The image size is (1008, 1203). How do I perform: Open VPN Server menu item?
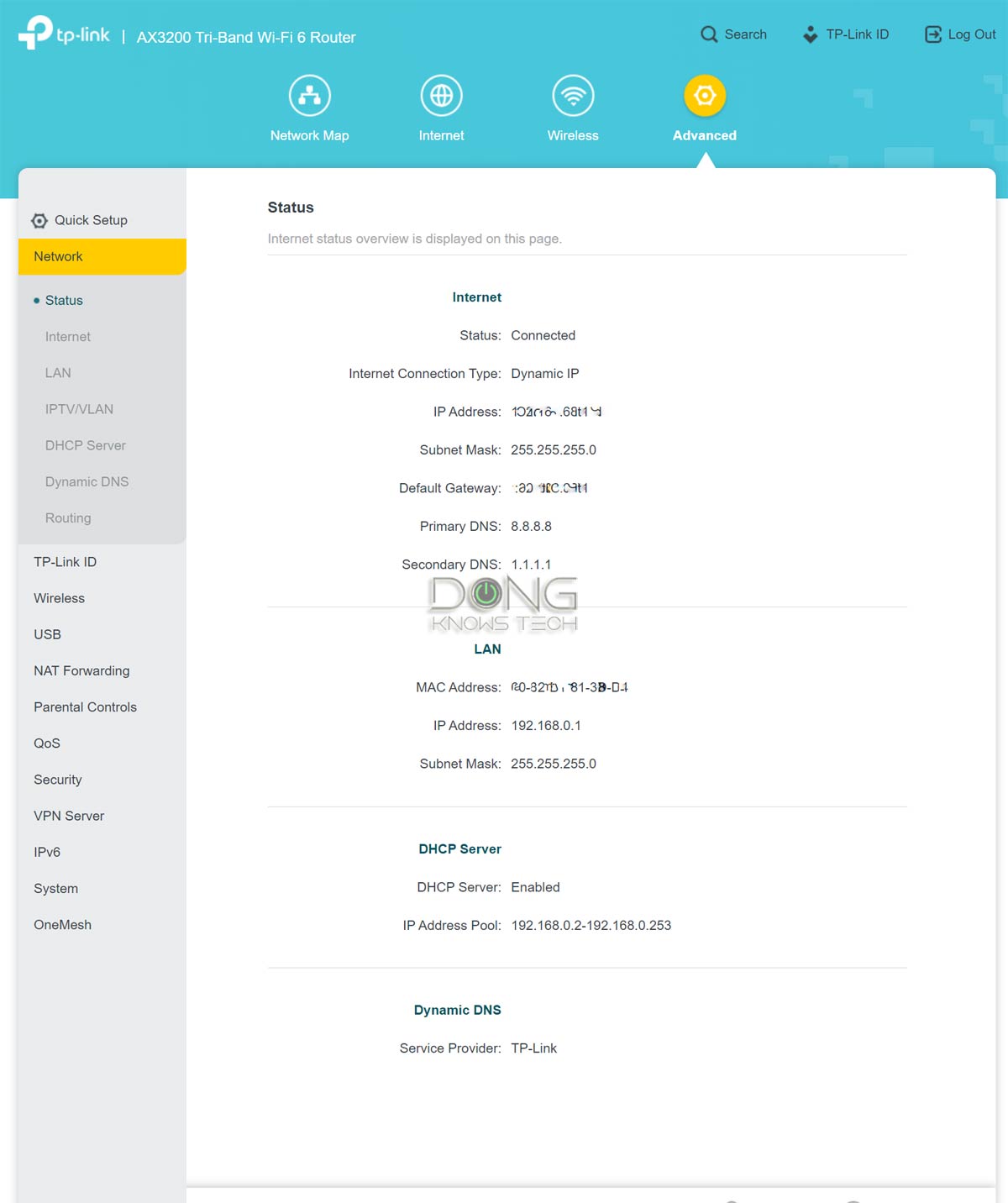click(x=69, y=816)
